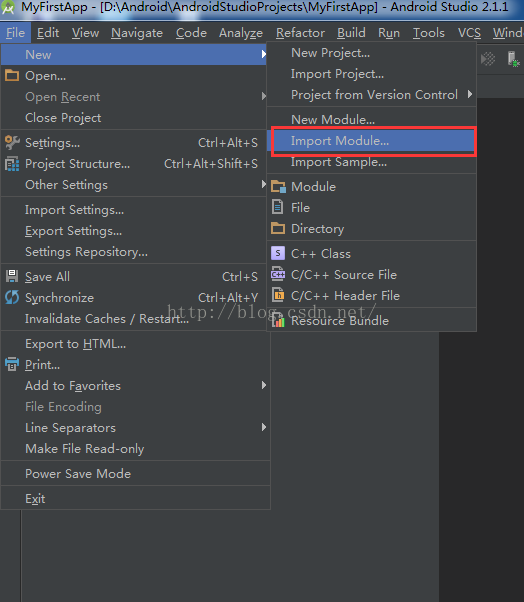The width and height of the screenshot is (524, 602).
Task: Open the Navigate menu
Action: click(137, 33)
